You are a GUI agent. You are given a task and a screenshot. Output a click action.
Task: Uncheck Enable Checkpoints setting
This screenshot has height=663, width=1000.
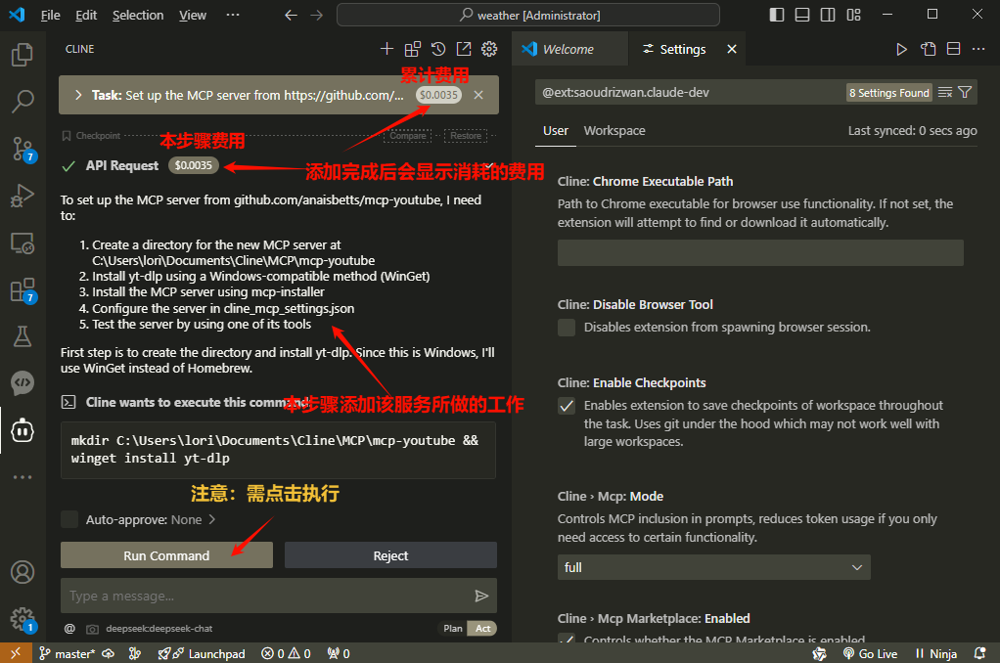567,406
